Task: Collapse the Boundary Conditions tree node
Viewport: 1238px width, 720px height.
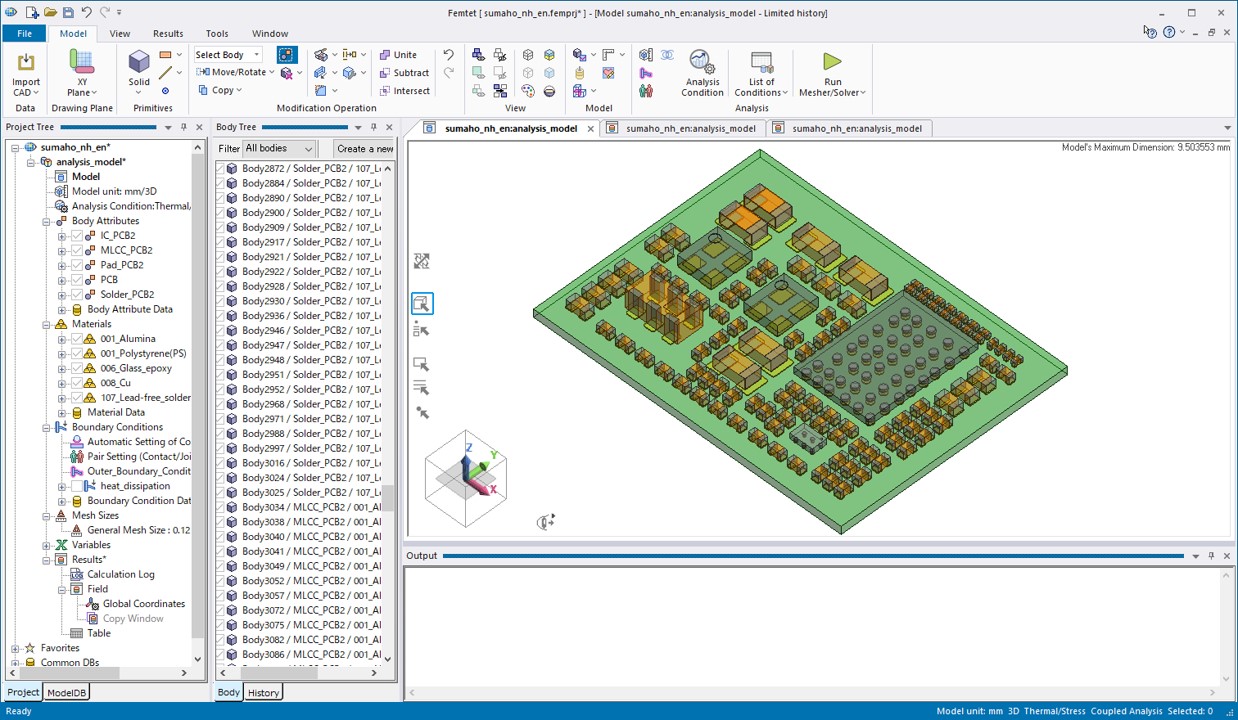Action: 47,427
